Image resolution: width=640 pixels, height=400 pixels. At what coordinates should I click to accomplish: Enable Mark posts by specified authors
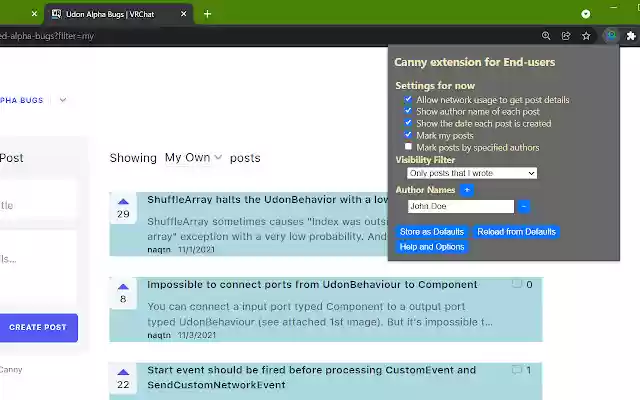click(408, 146)
